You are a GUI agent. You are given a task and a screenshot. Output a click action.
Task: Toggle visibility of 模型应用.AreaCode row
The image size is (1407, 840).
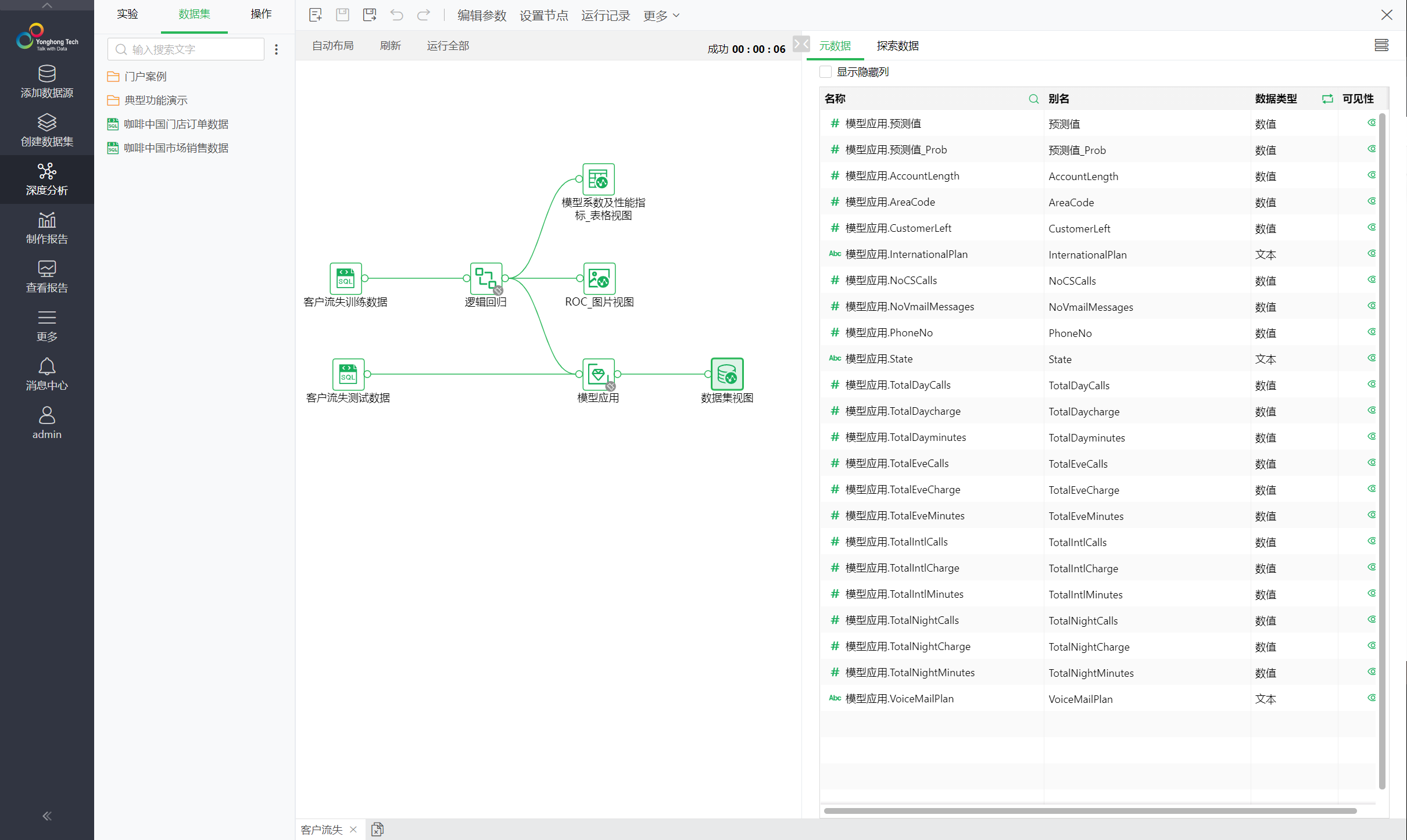(1372, 202)
